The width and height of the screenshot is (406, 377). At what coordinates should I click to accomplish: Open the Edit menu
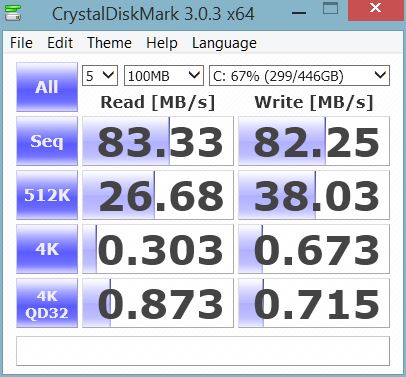[x=60, y=43]
